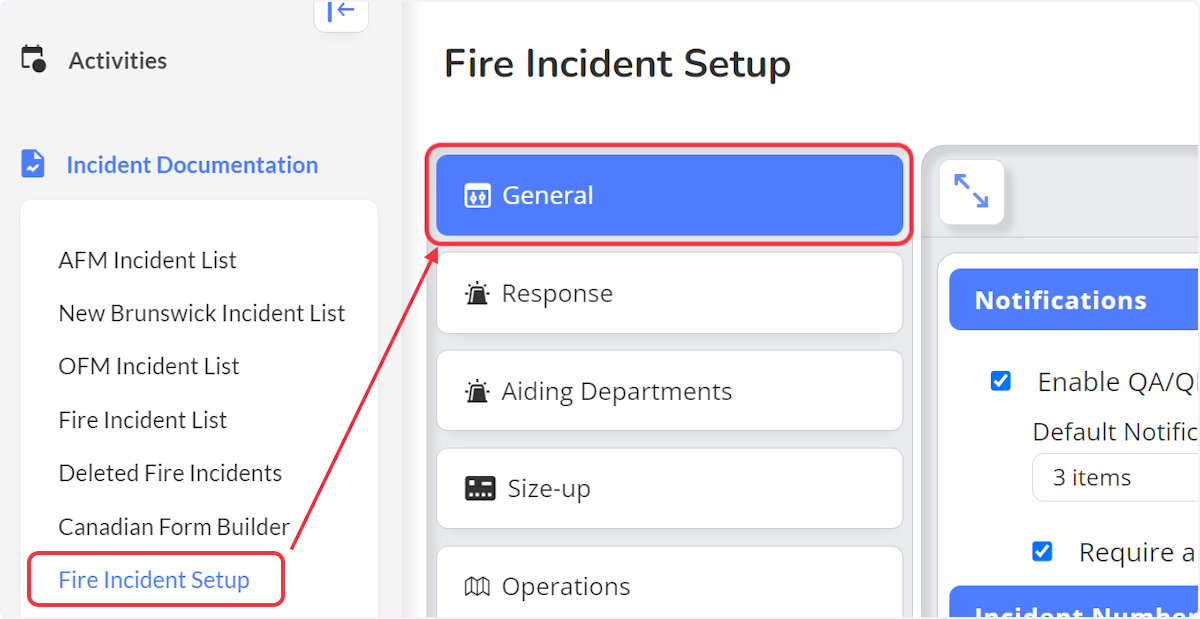The height and width of the screenshot is (619, 1200).
Task: Click the Activities calendar icon
Action: click(33, 59)
